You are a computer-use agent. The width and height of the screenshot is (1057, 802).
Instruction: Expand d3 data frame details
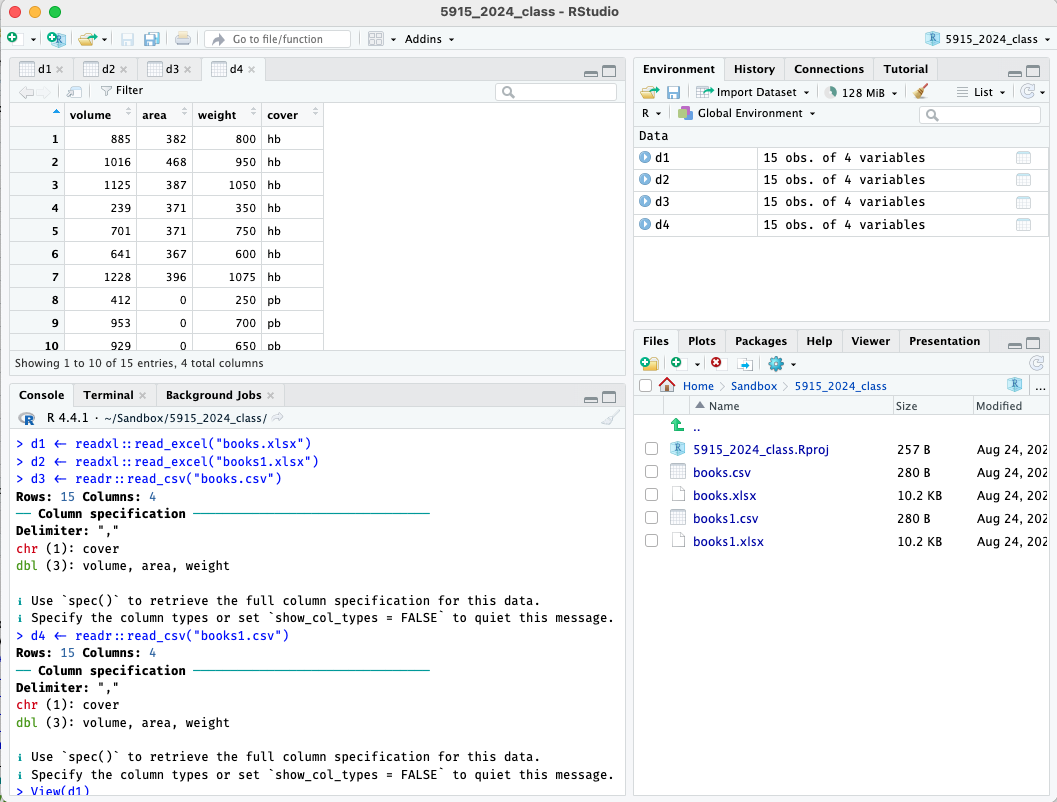click(645, 202)
